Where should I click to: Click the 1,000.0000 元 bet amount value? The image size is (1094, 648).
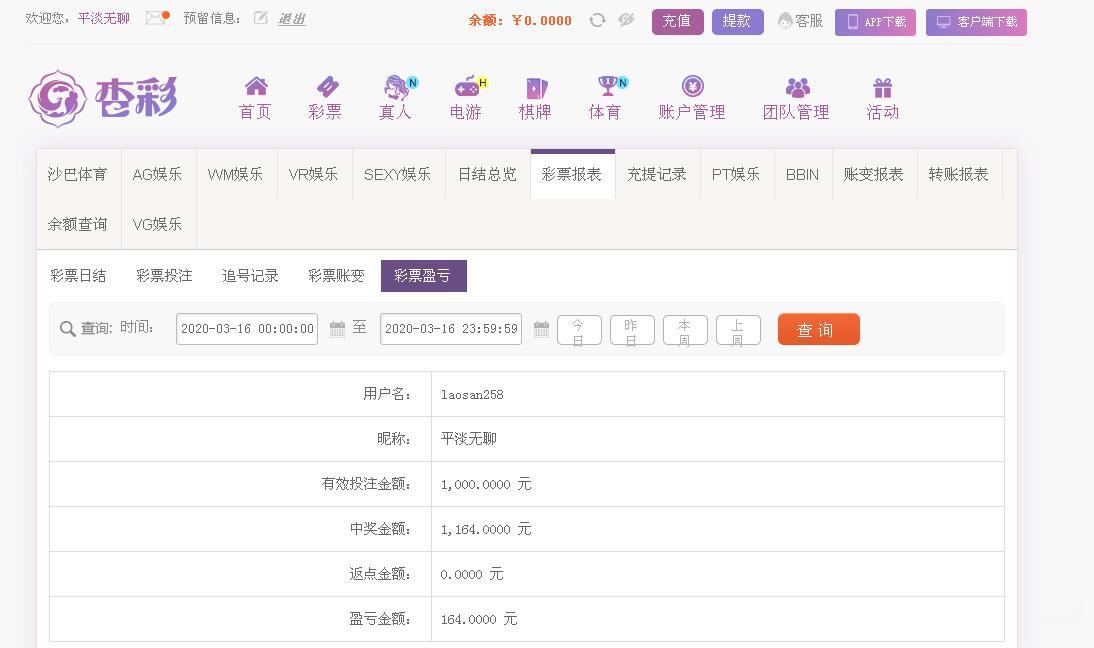486,484
